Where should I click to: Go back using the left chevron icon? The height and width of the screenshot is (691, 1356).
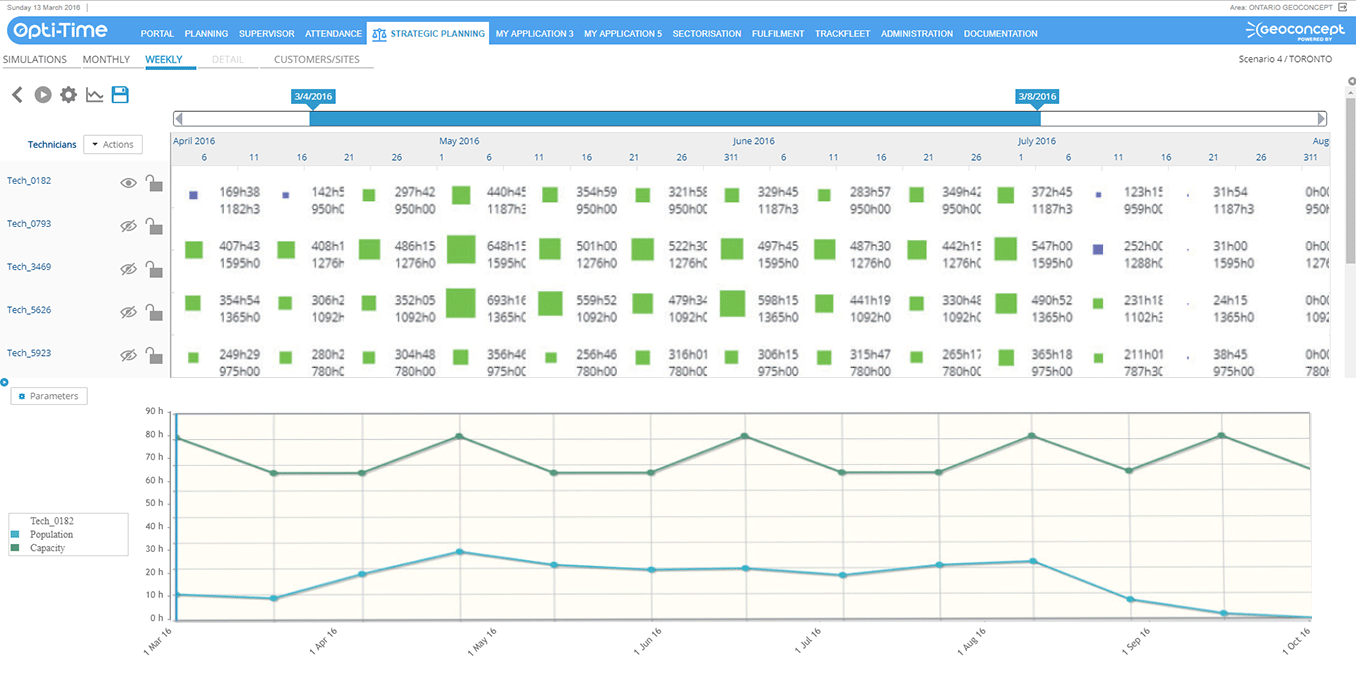(16, 94)
